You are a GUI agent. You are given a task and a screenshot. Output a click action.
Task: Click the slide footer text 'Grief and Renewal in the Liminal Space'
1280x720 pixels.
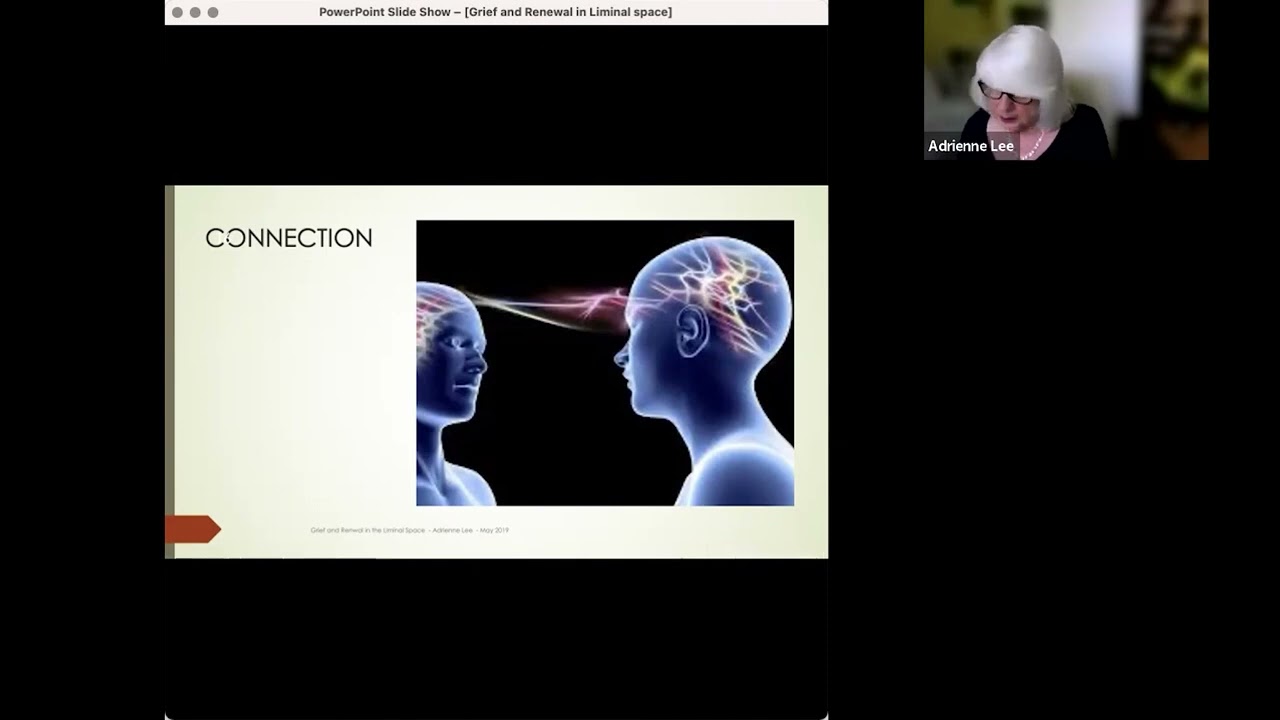(367, 530)
